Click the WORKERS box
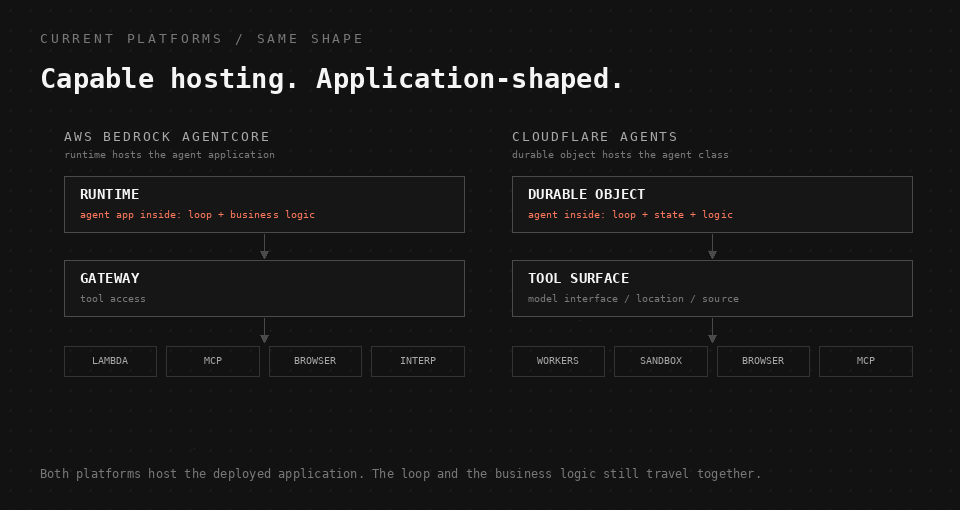This screenshot has height=510, width=960. pyautogui.click(x=558, y=361)
